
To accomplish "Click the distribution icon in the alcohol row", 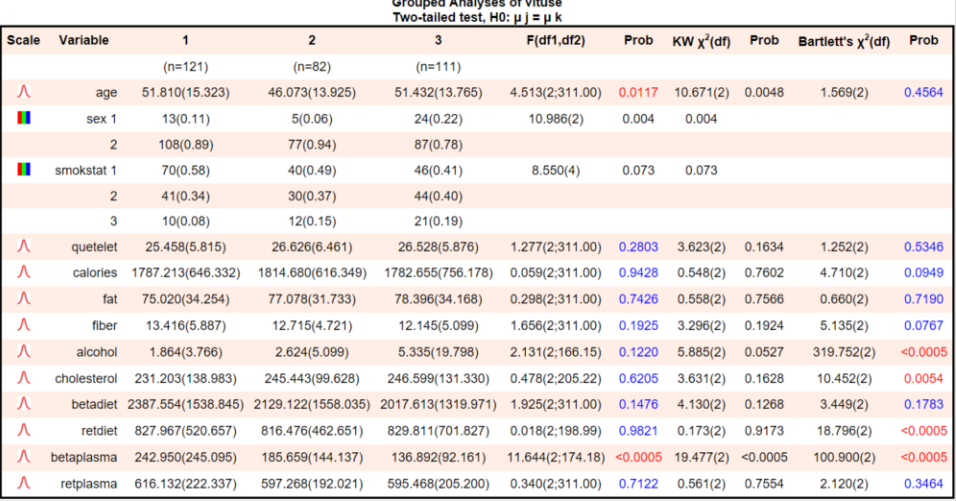I will tap(24, 352).
